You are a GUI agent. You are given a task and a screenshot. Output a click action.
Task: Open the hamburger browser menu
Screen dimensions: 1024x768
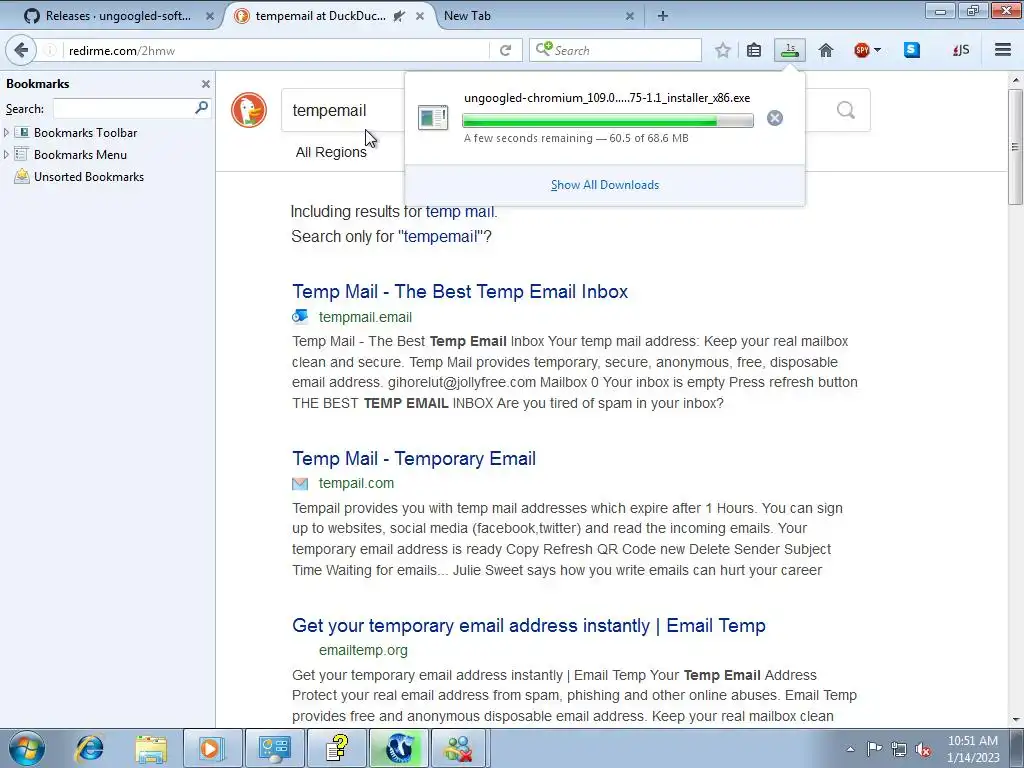(x=1003, y=50)
